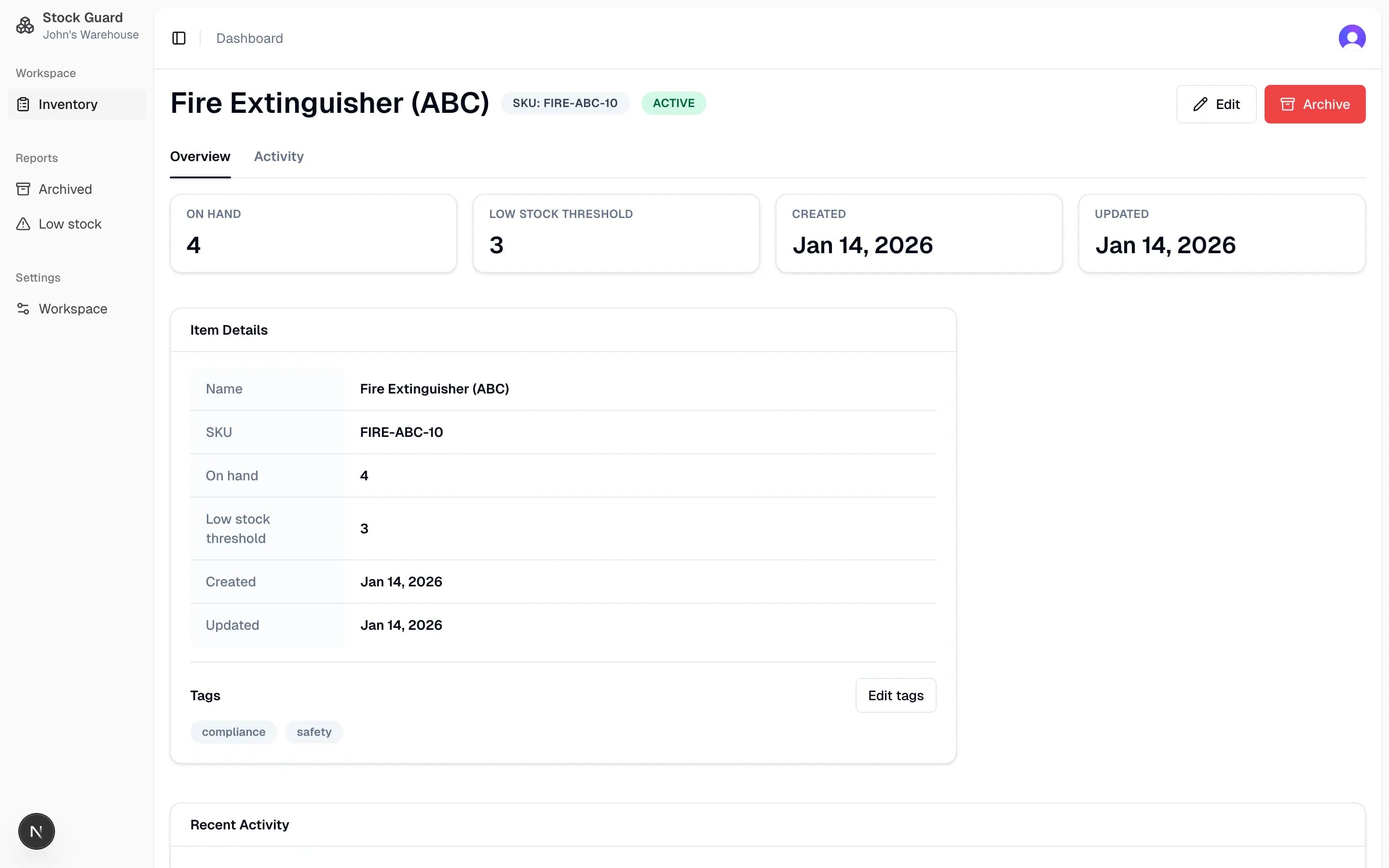
Task: Toggle the sidebar panel icon
Action: (x=178, y=38)
